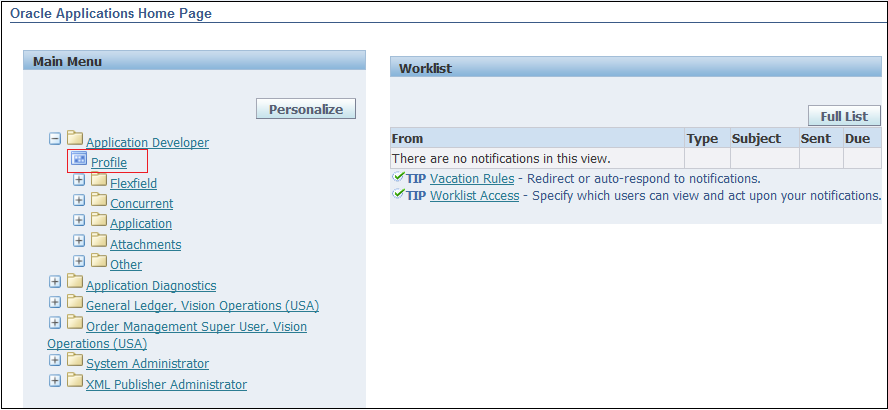Open the XML Publisher Administrator link
This screenshot has width=888, height=410.
point(166,384)
